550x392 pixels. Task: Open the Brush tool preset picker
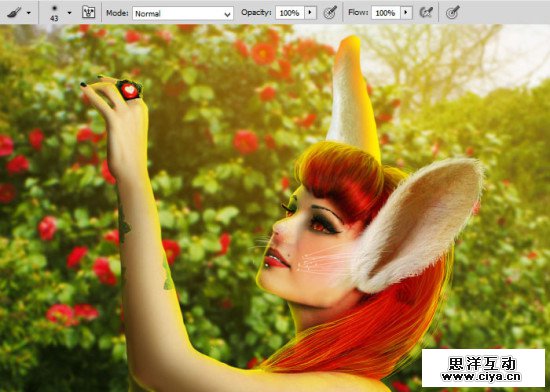click(14, 12)
